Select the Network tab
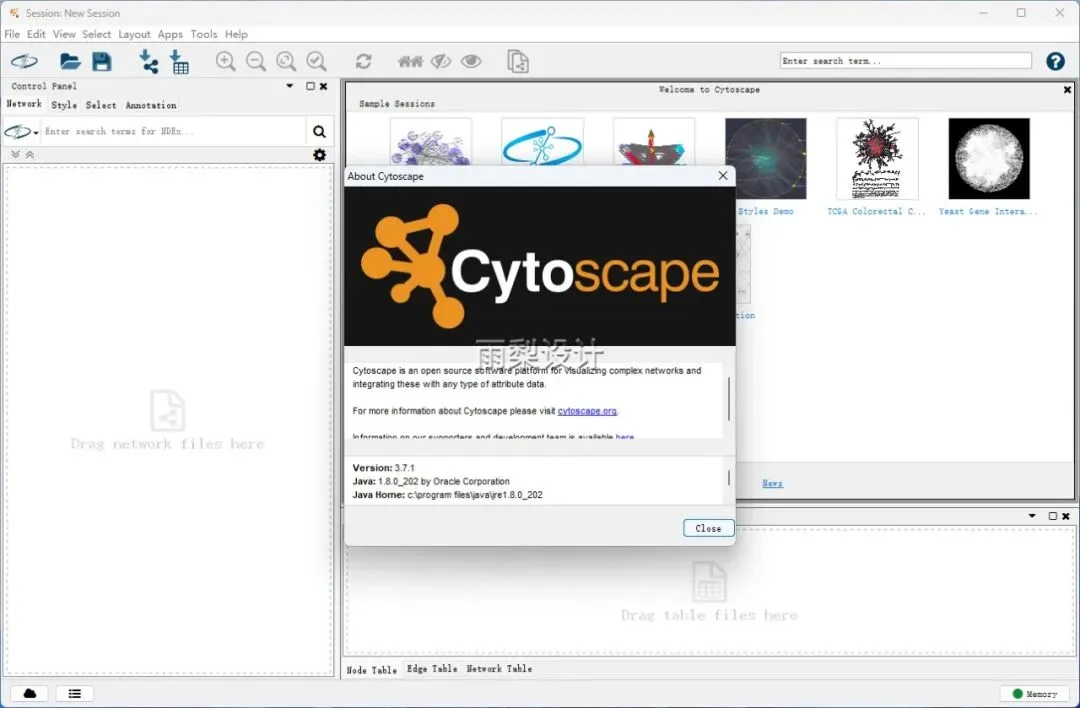1080x708 pixels. (24, 103)
